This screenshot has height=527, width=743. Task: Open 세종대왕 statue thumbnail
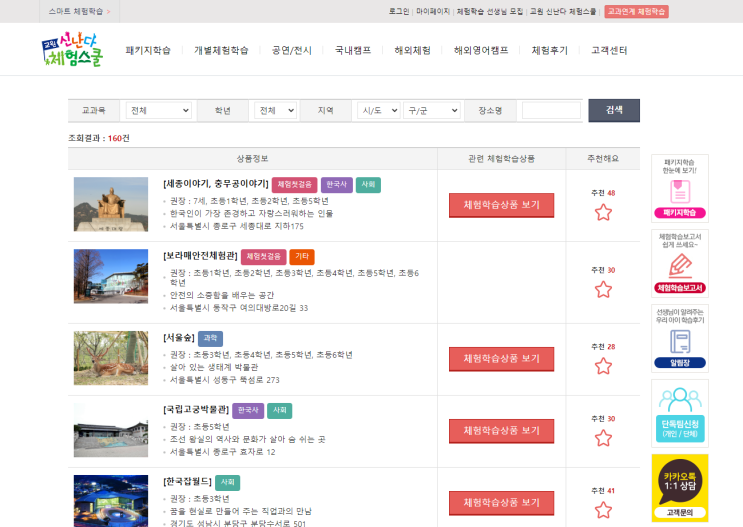pos(111,204)
